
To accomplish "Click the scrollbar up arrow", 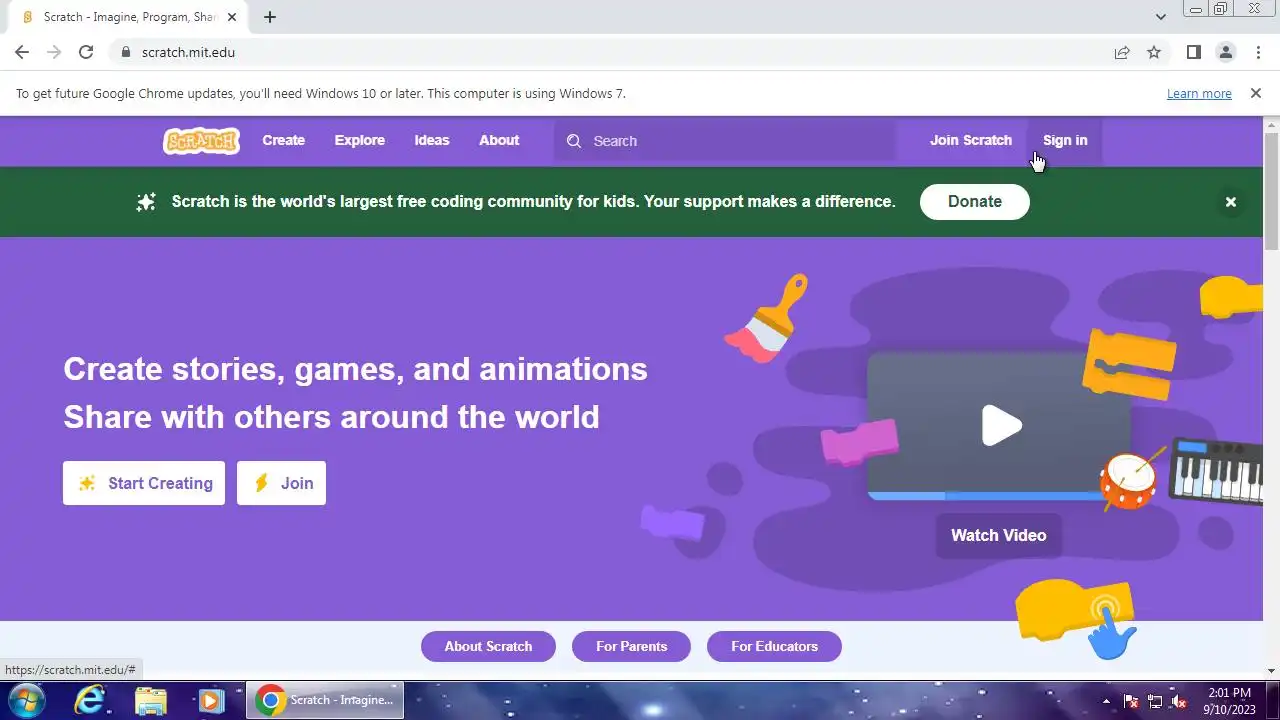I will coord(1272,124).
